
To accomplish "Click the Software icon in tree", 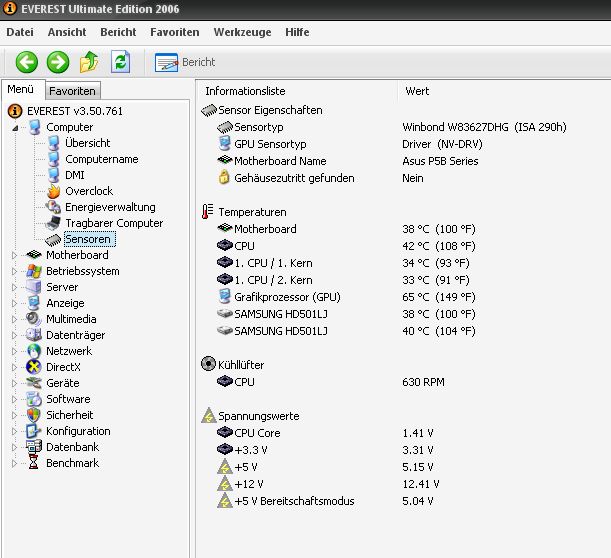I will pos(34,399).
